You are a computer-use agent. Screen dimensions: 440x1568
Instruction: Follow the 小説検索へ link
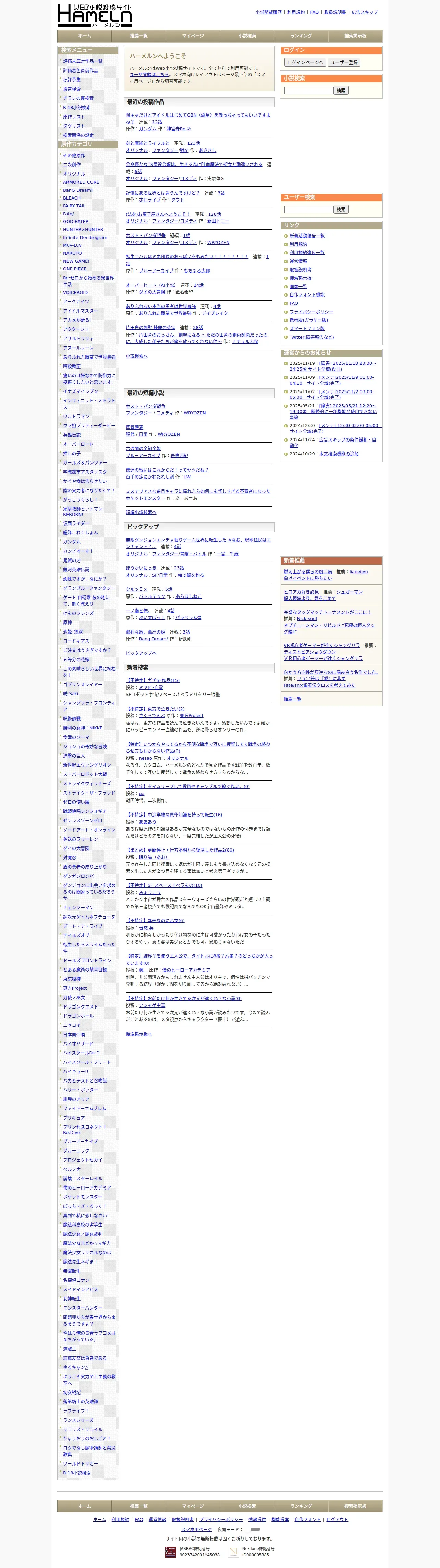(137, 356)
